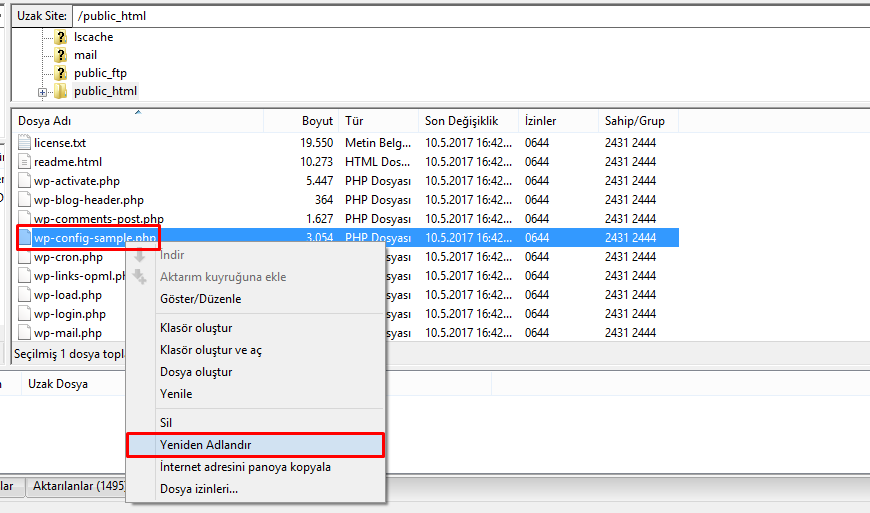Screen dimensions: 870x513
Task: Click the wp-activate.php file icon
Action: coord(25,181)
